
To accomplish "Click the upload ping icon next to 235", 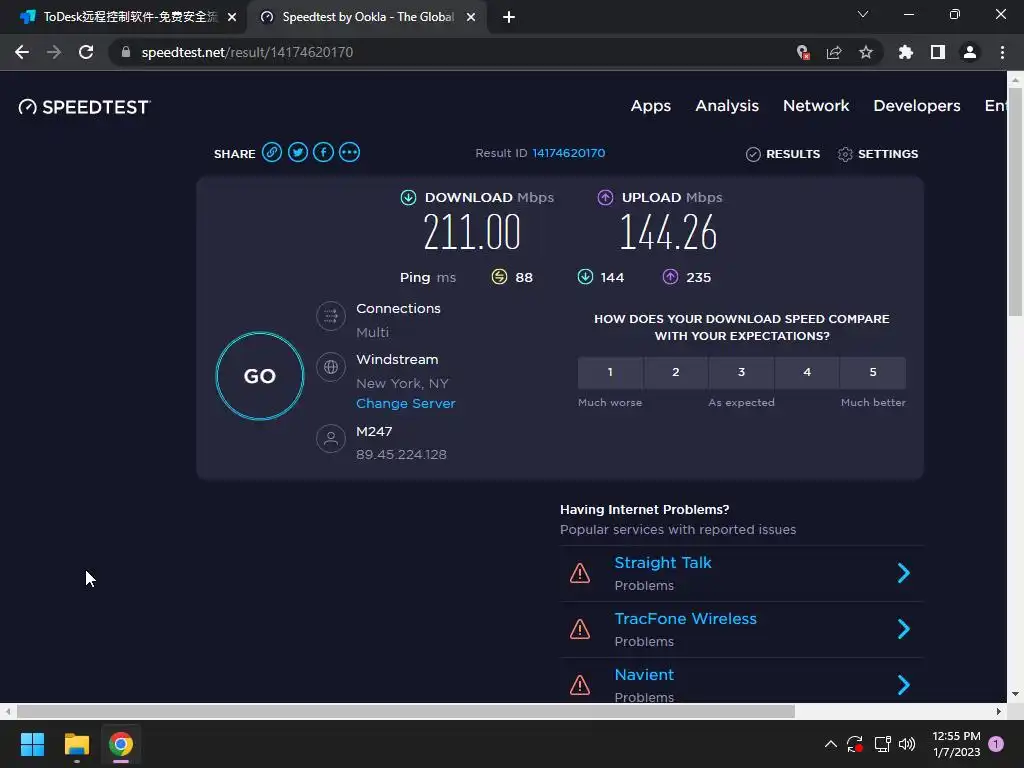I will click(x=671, y=277).
